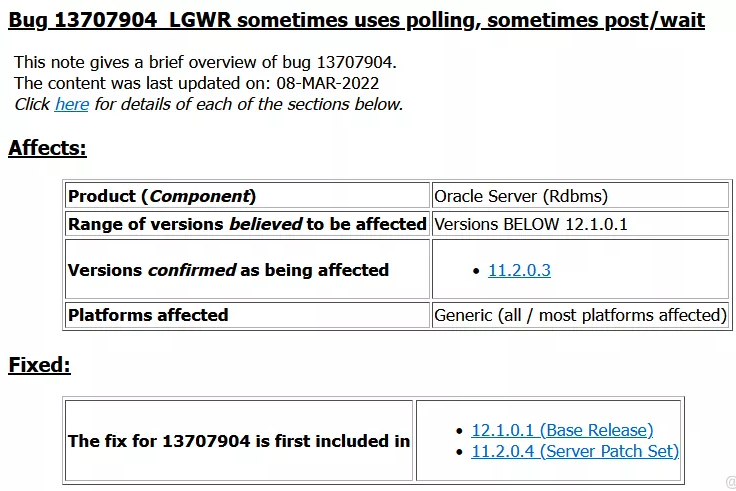Viewport: 736px width, 491px height.
Task: Open the 11.2.0.3 version link
Action: (519, 270)
